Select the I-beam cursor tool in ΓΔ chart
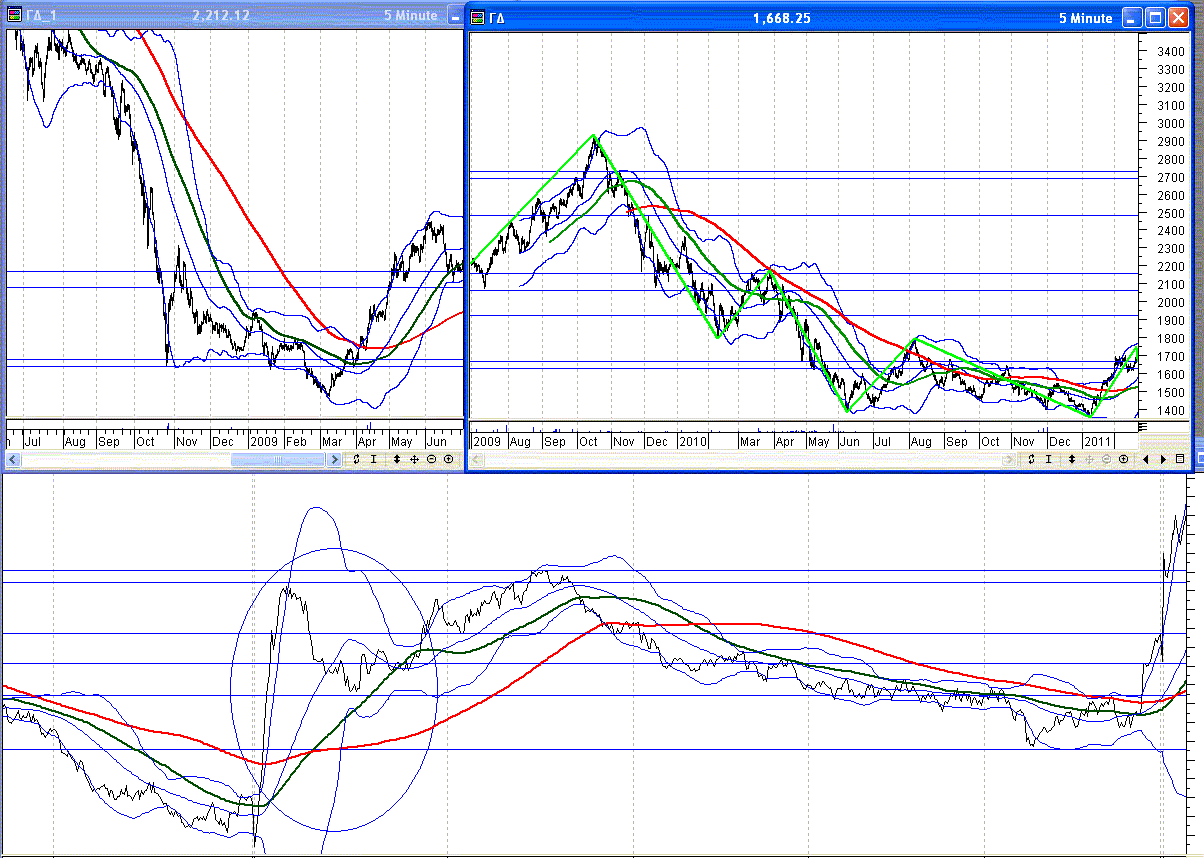 pos(1049,459)
